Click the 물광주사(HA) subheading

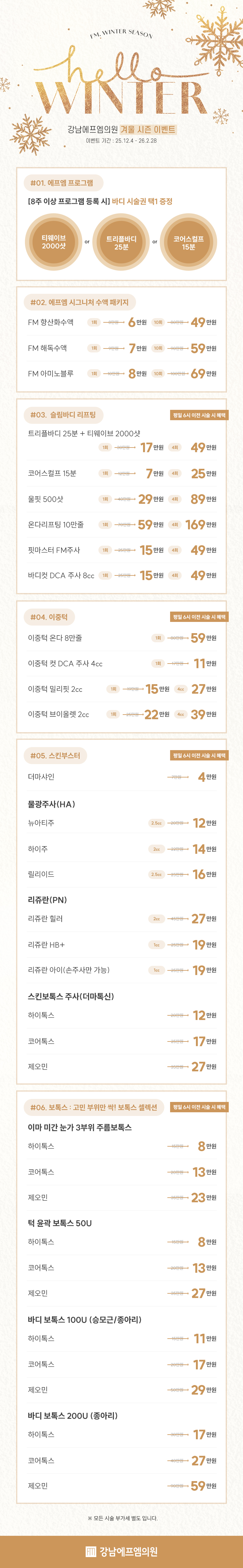coord(51,804)
